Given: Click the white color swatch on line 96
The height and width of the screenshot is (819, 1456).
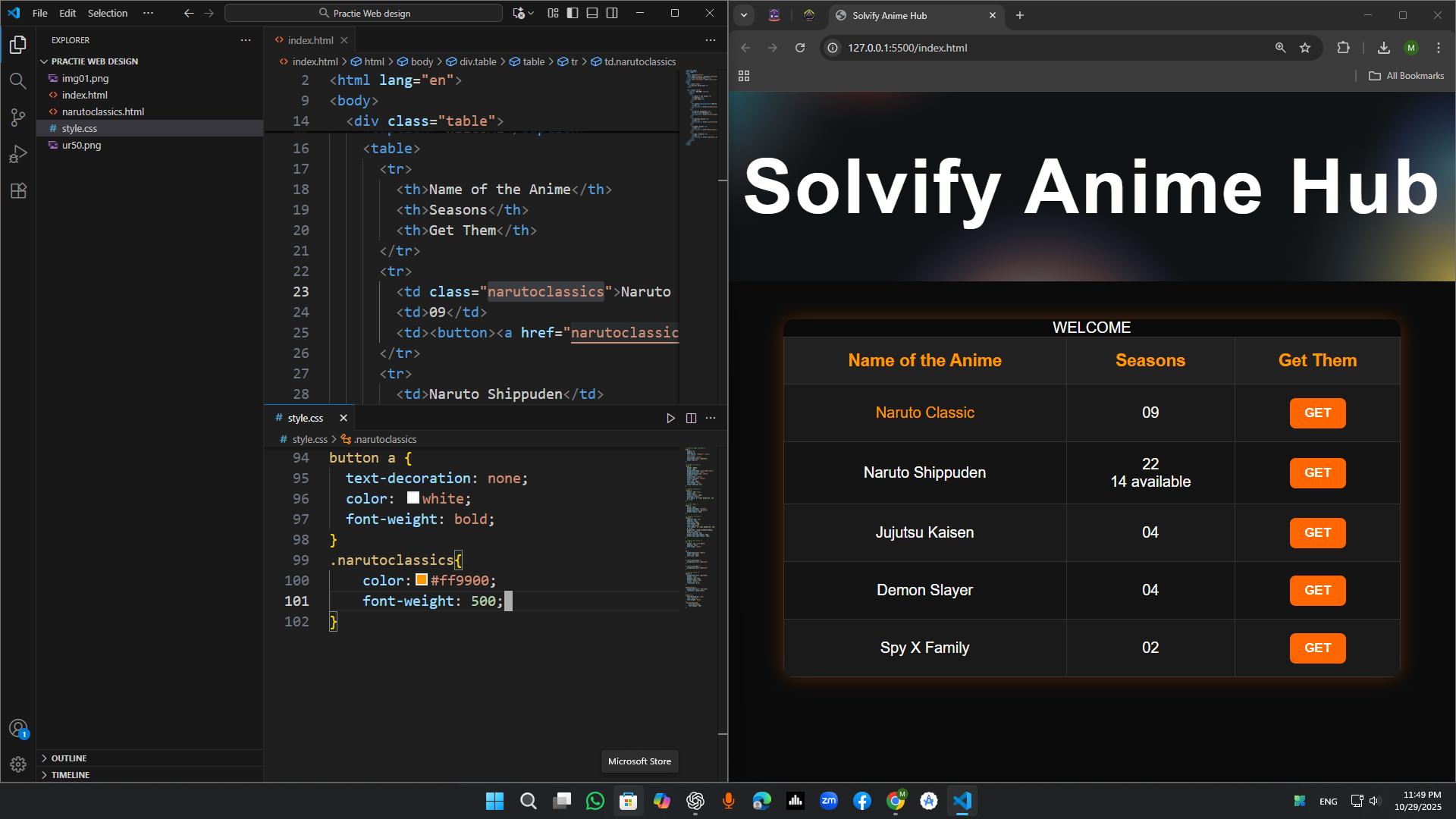Looking at the screenshot, I should (x=413, y=498).
